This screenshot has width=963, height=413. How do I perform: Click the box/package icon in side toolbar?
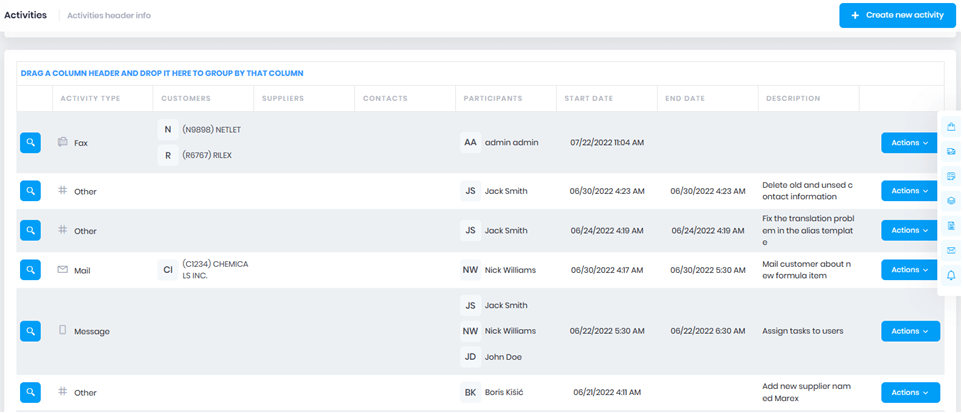click(951, 201)
